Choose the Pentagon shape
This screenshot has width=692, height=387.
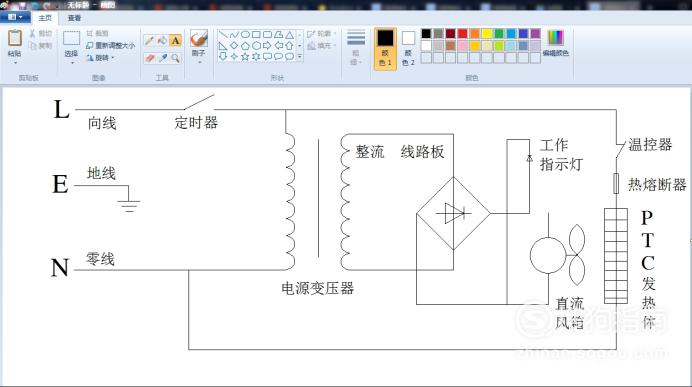click(x=245, y=45)
